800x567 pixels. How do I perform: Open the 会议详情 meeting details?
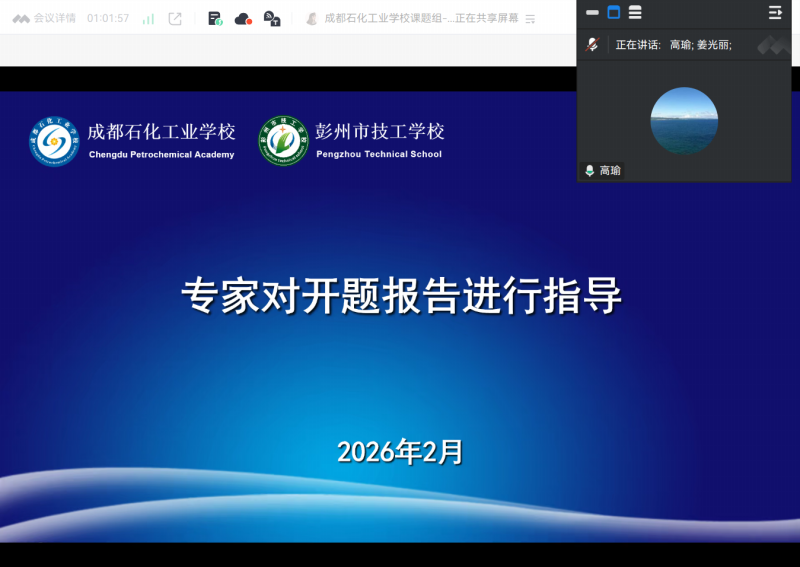tap(55, 18)
